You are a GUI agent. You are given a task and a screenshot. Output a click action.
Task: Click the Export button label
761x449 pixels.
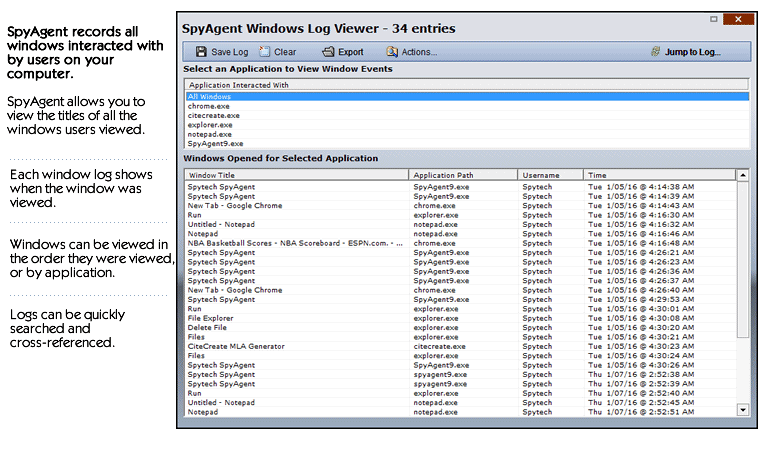click(350, 52)
